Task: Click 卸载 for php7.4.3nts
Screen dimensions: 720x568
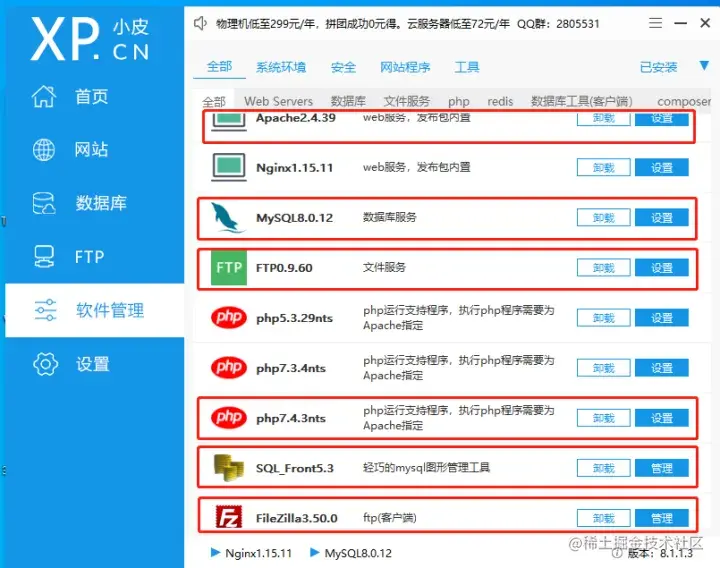Action: [x=603, y=418]
